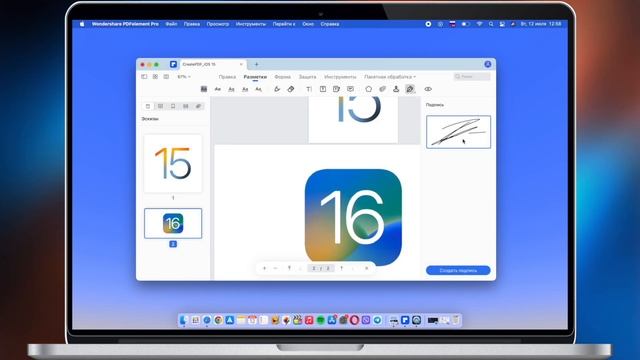This screenshot has height=360, width=640.
Task: Switch to the Защита tab
Action: (307, 77)
